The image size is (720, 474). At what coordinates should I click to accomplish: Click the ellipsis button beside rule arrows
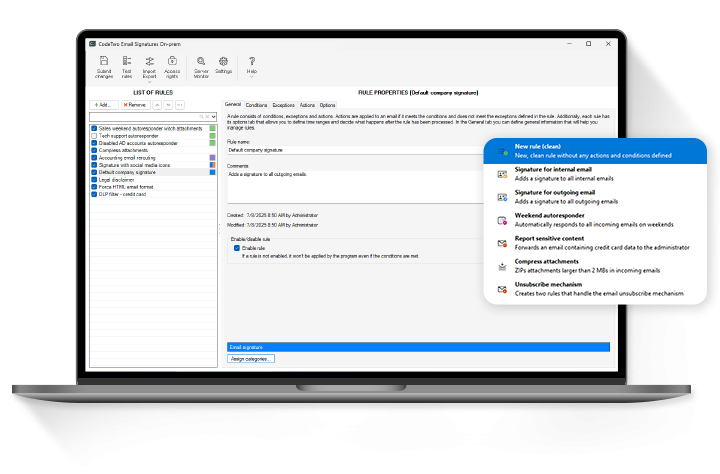click(x=180, y=105)
